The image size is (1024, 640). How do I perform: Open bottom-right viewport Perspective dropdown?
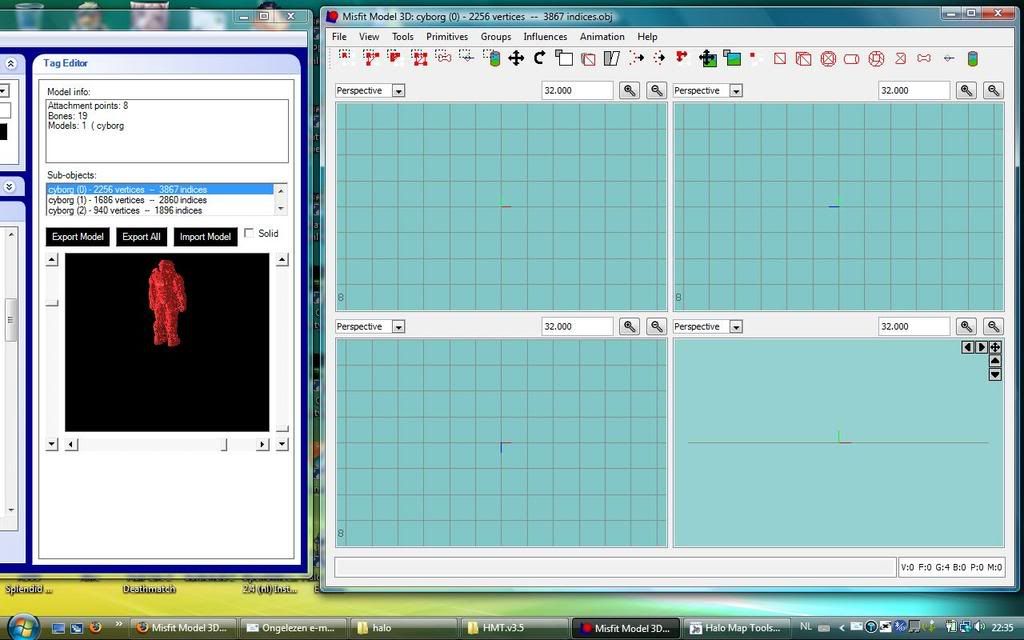click(x=736, y=327)
